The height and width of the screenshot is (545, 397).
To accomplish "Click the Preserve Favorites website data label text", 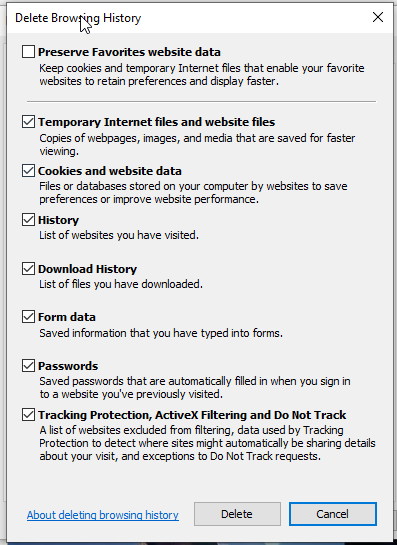I will [129, 52].
